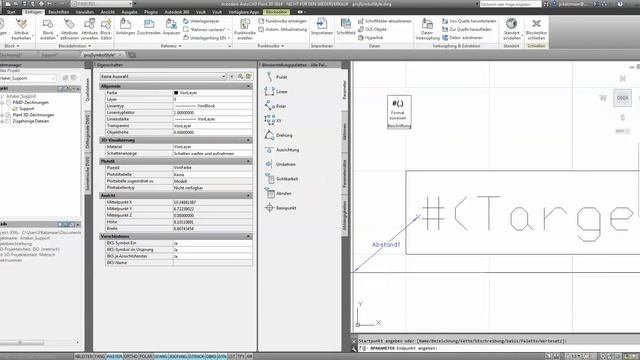640x360 pixels.
Task: Select the Polar parameter tool
Action: tap(276, 106)
